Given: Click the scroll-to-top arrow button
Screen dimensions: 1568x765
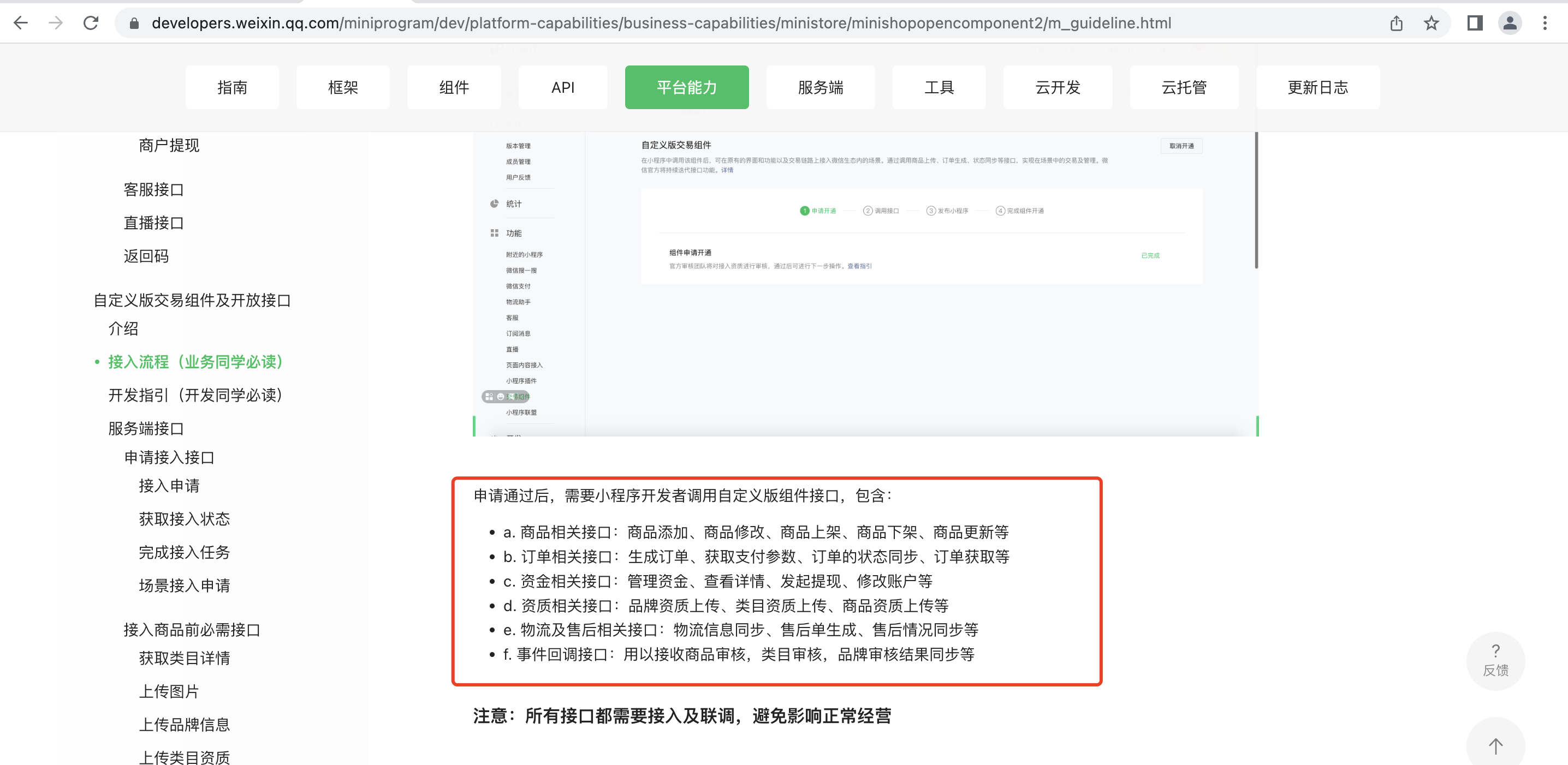Looking at the screenshot, I should (1495, 745).
